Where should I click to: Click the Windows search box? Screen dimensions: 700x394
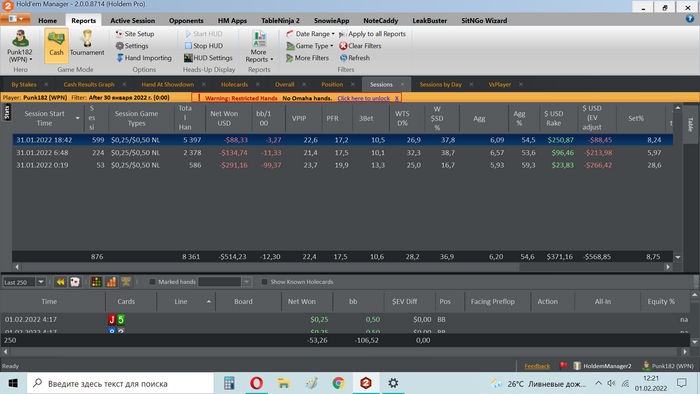[121, 384]
